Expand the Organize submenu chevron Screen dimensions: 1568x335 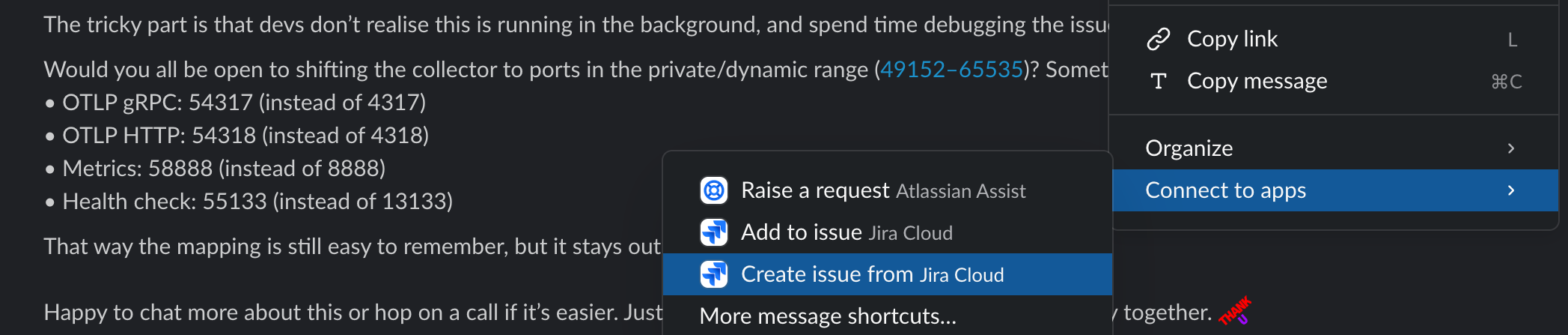pos(1510,148)
